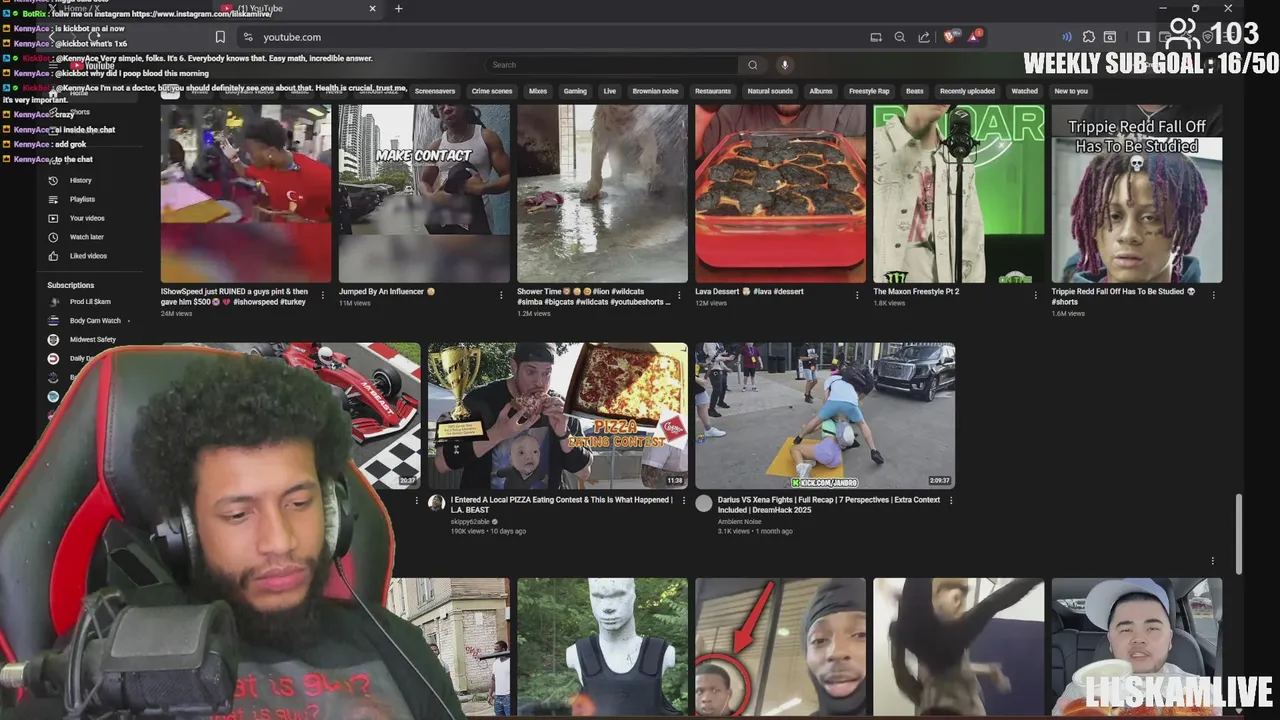Viewport: 1280px width, 720px height.
Task: Click the zoom magnifier icon in address bar
Action: (900, 37)
